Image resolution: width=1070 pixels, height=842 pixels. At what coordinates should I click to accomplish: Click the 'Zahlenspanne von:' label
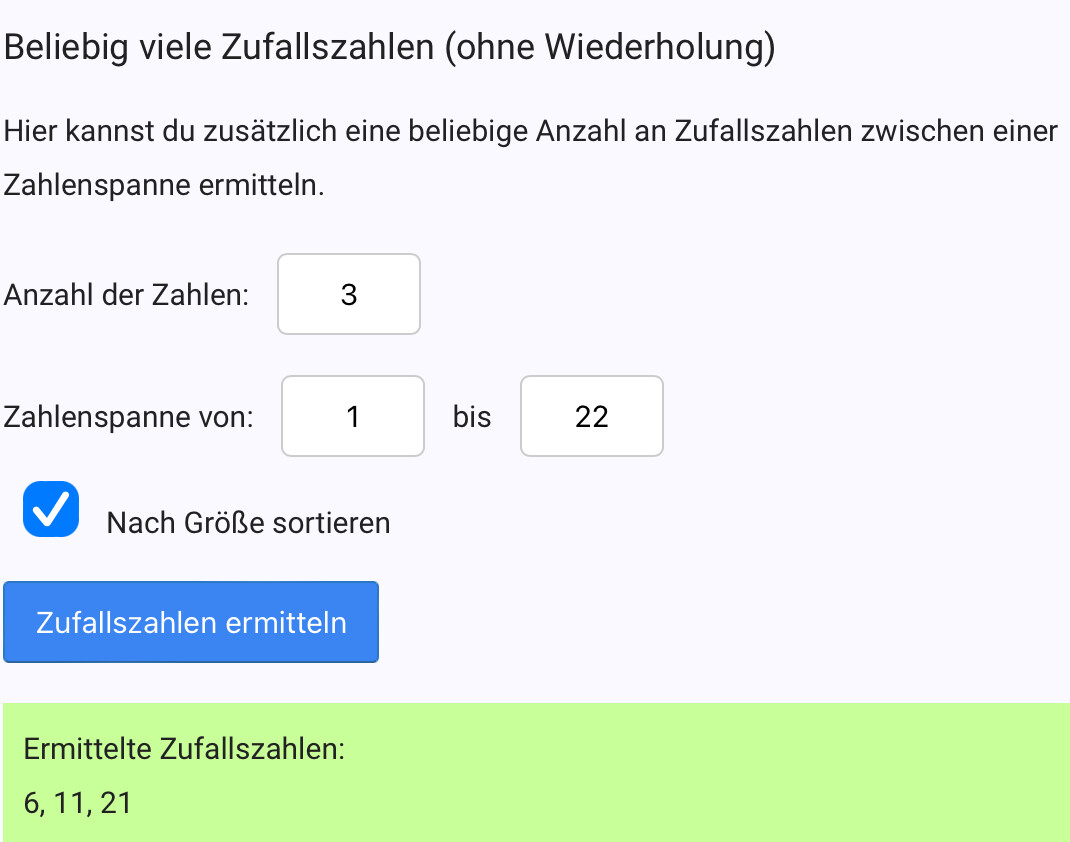tap(128, 417)
